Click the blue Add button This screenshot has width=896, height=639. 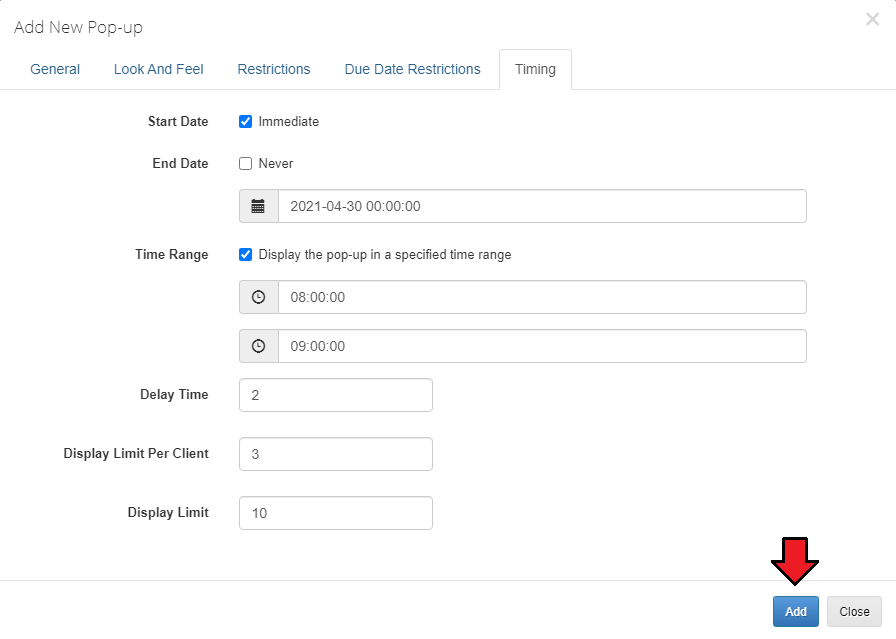pyautogui.click(x=795, y=612)
